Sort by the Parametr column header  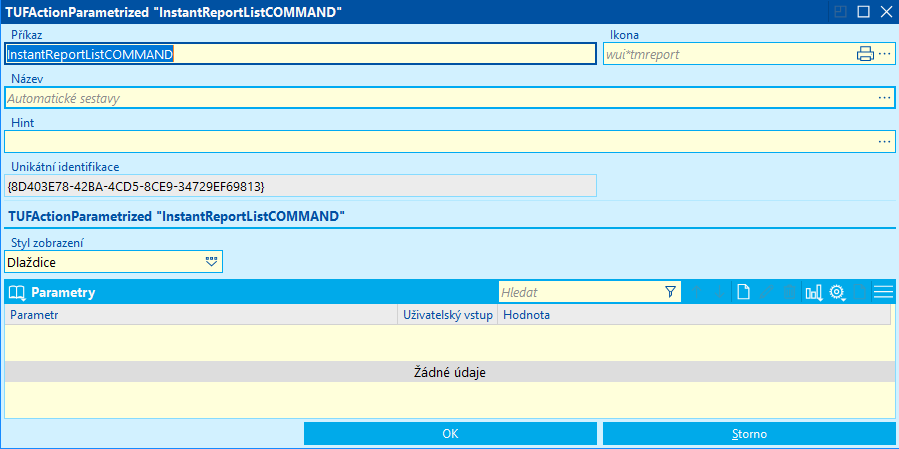[x=201, y=315]
